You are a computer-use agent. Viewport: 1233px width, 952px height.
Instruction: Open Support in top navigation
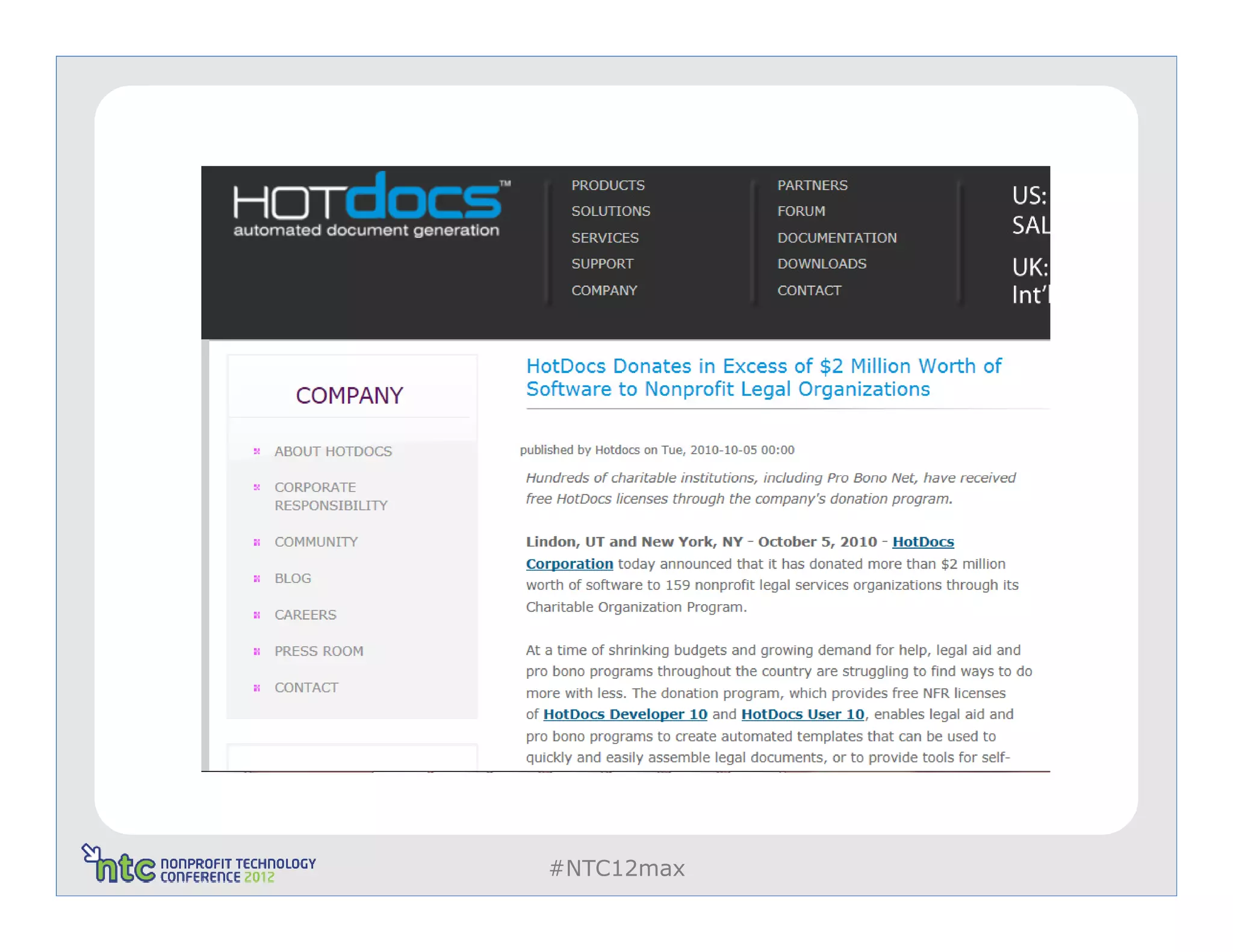tap(602, 264)
